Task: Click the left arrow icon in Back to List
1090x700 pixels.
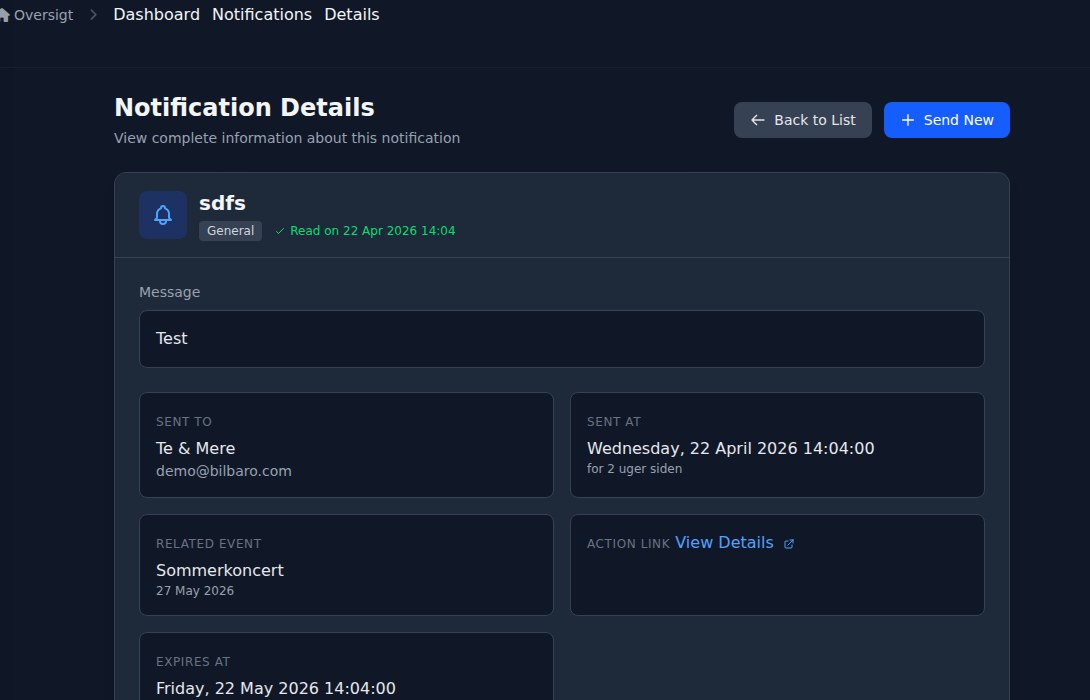Action: (x=758, y=120)
